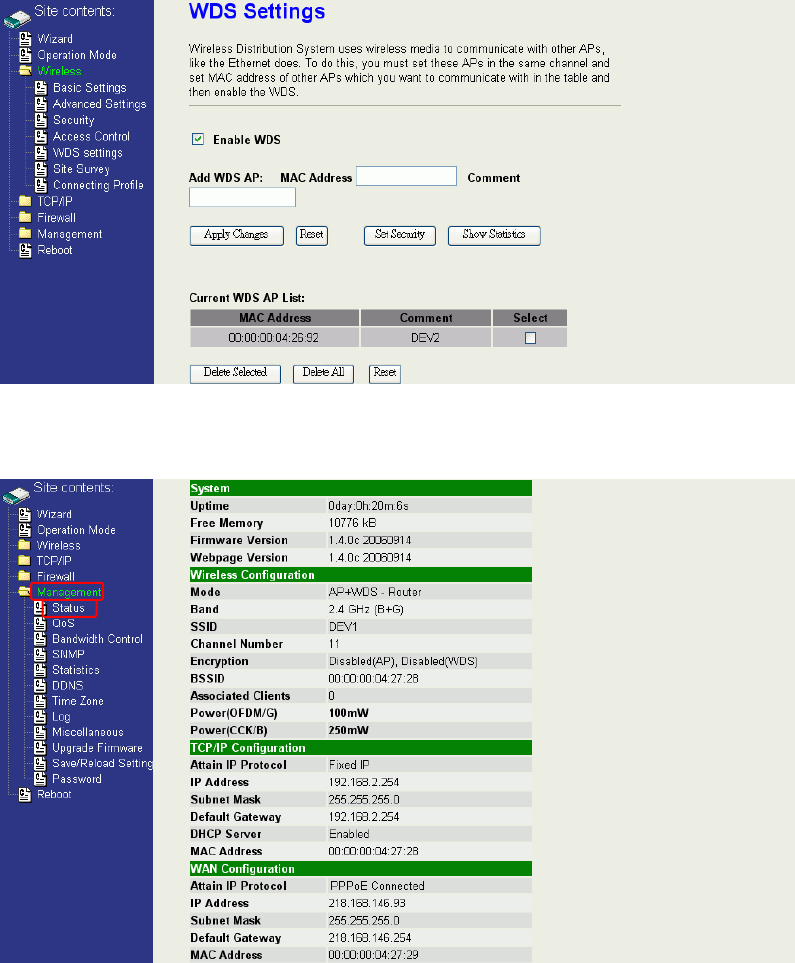Image resolution: width=795 pixels, height=963 pixels.
Task: Click the WDS settings page icon
Action: click(41, 152)
